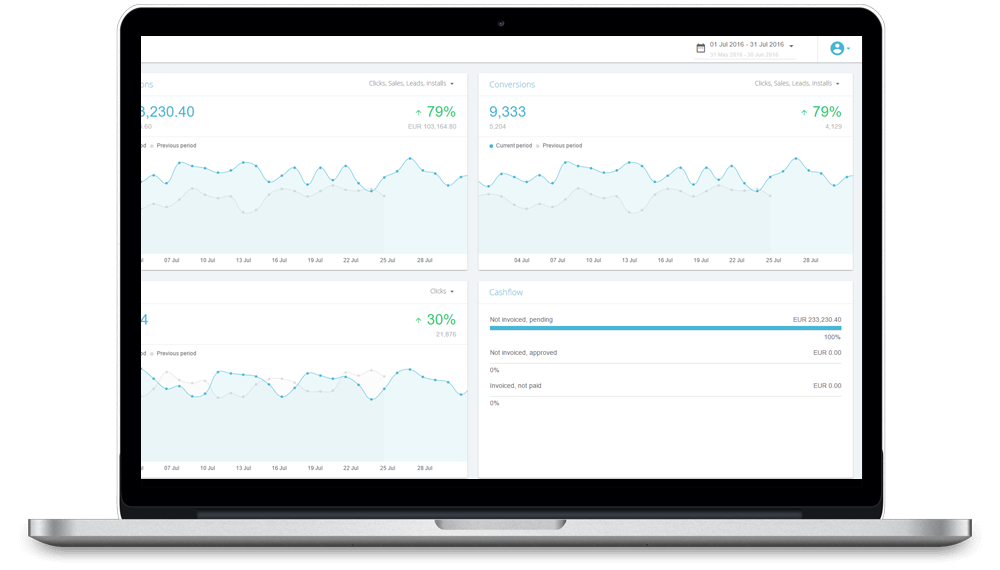Screen dimensions: 1000x570
Task: Click the Cashflow panel title
Action: click(x=506, y=292)
